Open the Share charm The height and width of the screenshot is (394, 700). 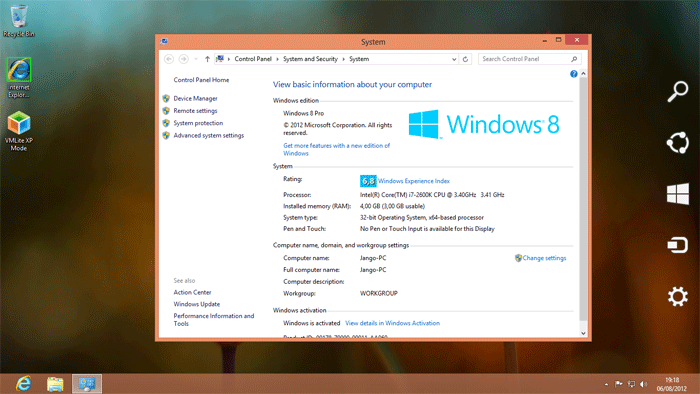point(677,143)
